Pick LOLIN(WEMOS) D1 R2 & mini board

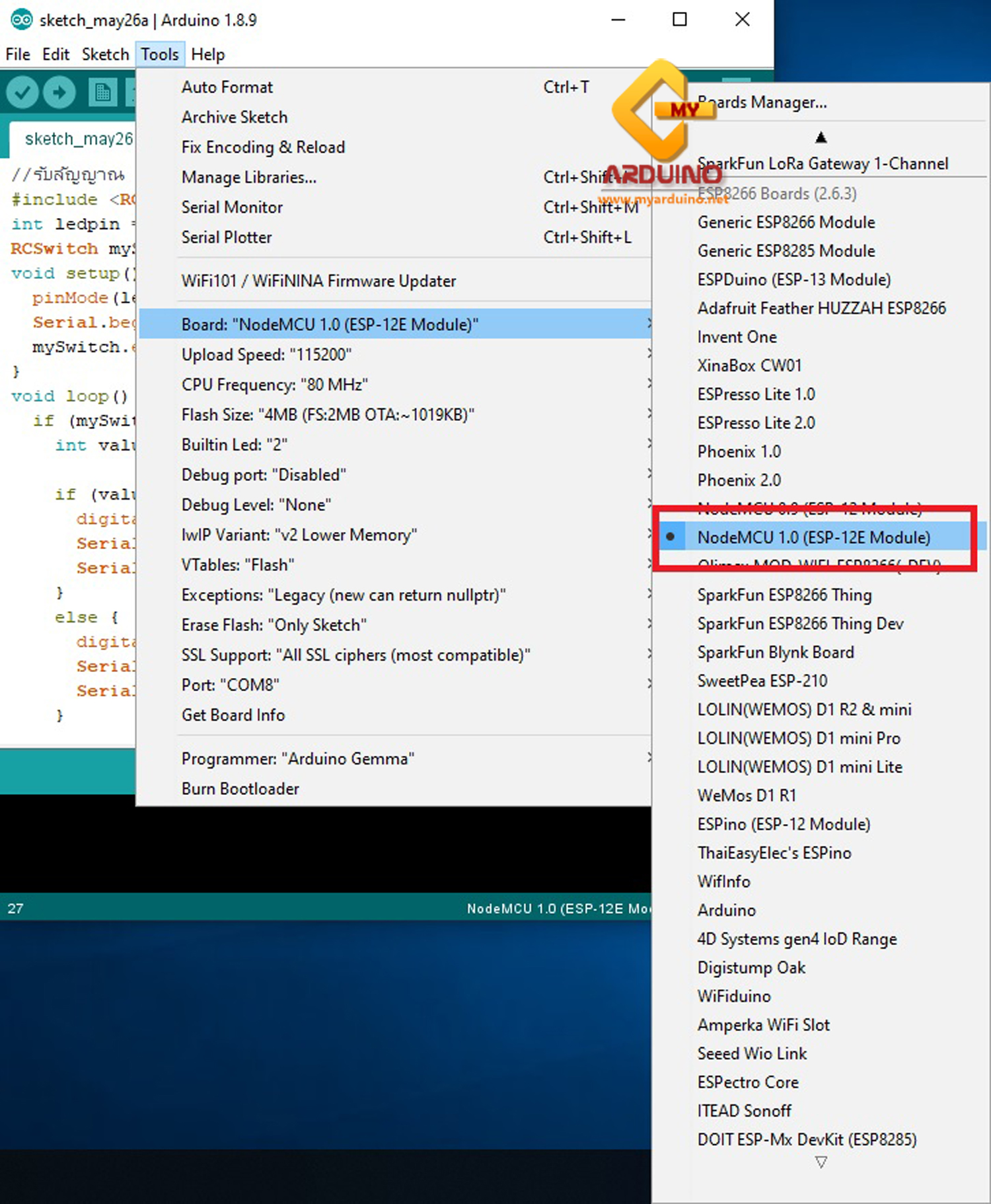(x=804, y=710)
